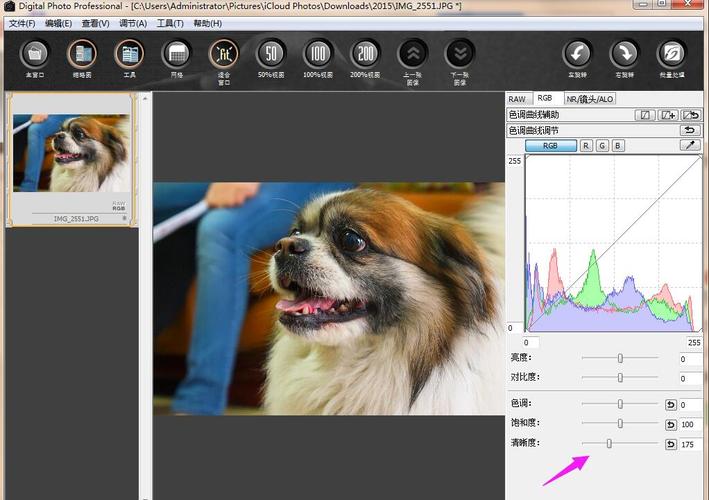
Task: Reset the 饱和度 saturation value
Action: pyautogui.click(x=670, y=424)
